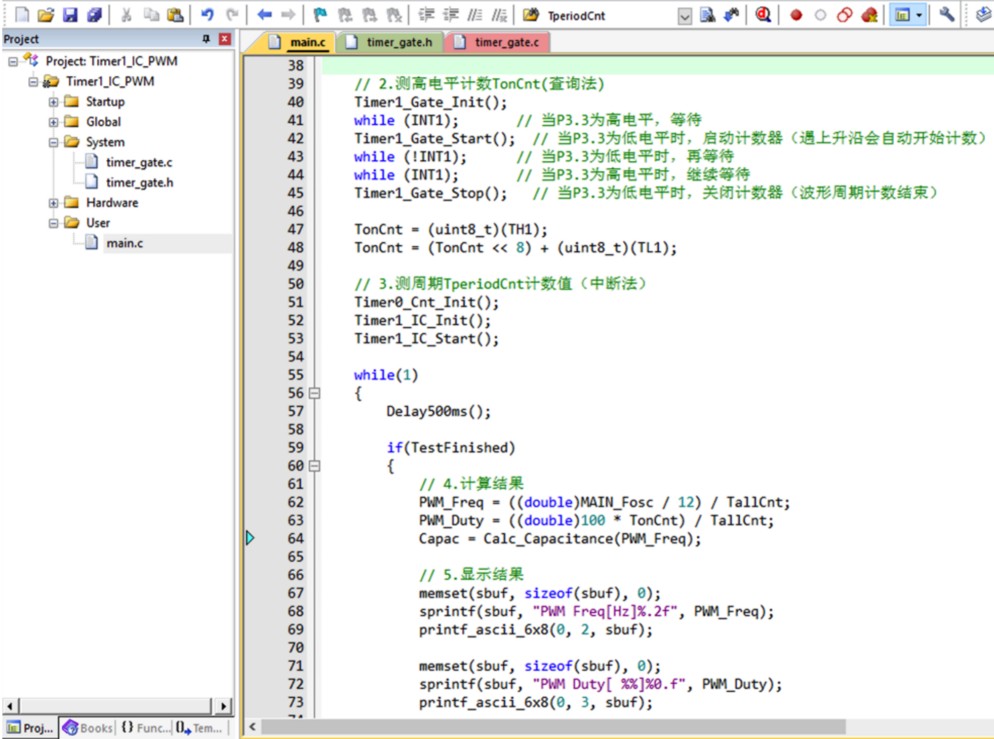Insert or remove a bookmark flag
994x739 pixels.
(321, 15)
